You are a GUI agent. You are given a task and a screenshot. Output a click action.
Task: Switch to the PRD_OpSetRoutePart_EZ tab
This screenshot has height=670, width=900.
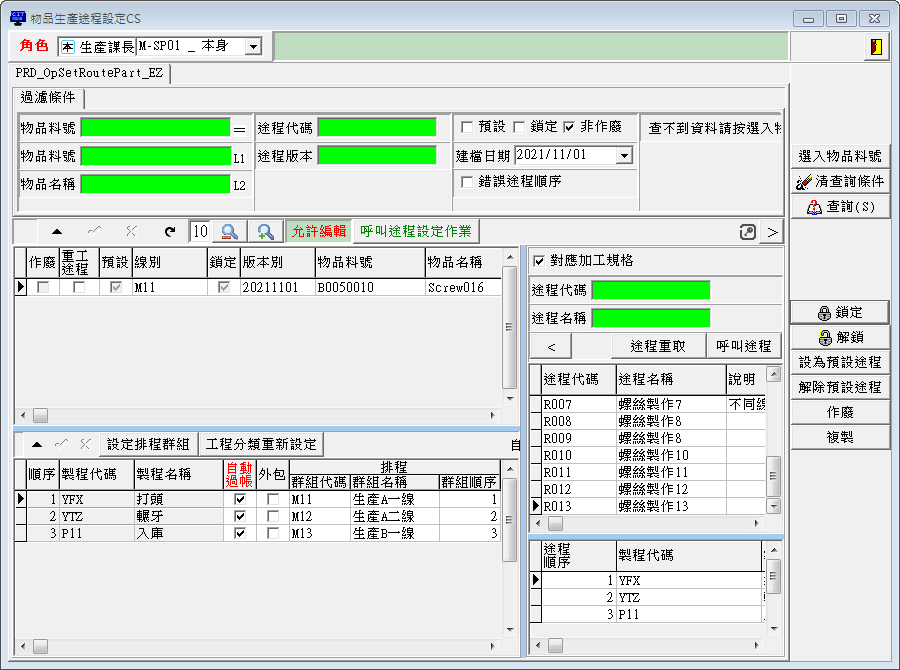(x=92, y=74)
